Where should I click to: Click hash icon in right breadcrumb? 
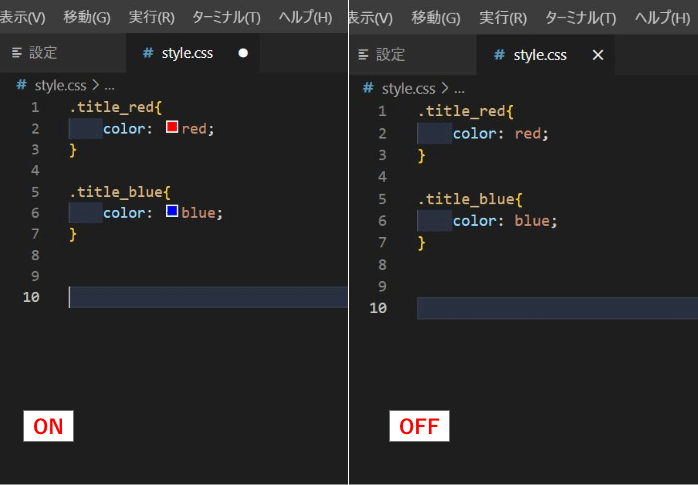369,88
